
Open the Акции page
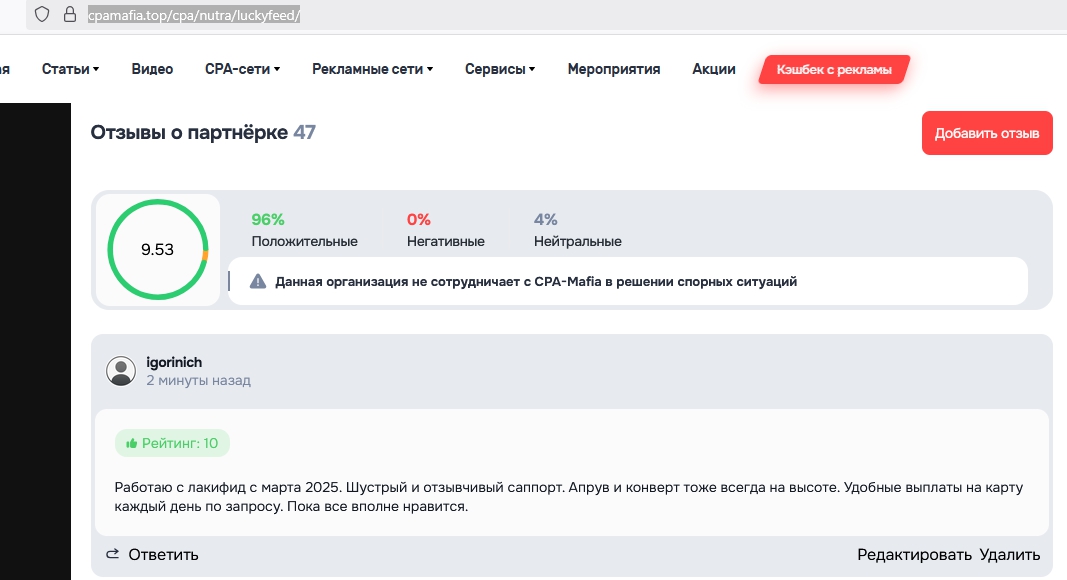714,69
